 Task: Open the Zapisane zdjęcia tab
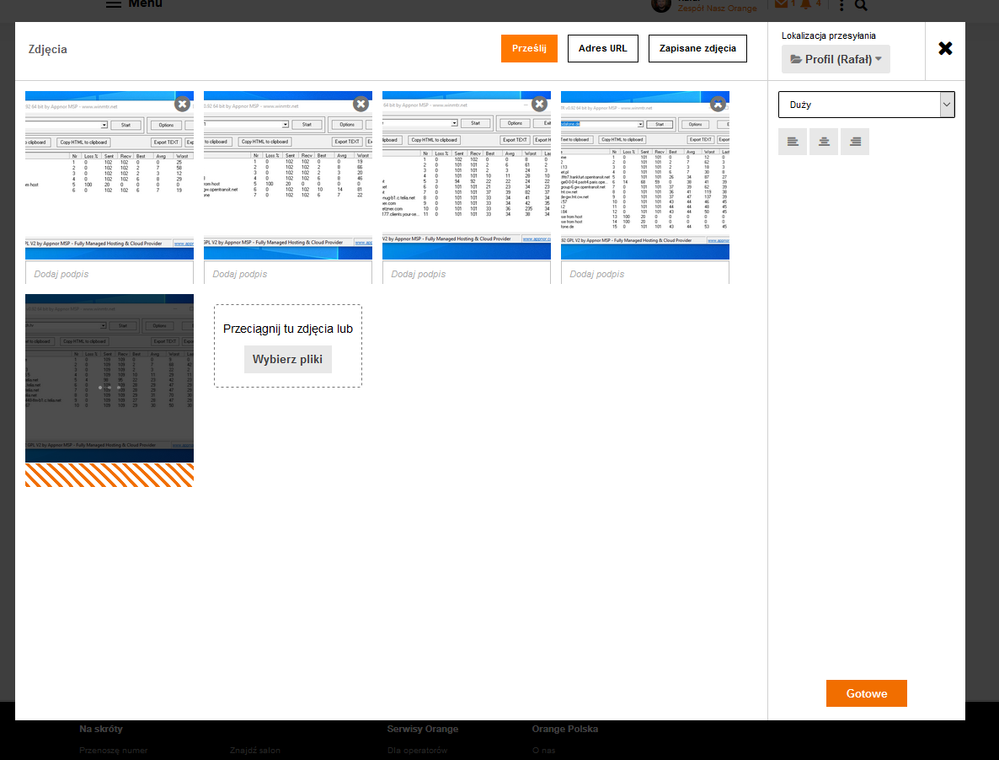coord(697,48)
